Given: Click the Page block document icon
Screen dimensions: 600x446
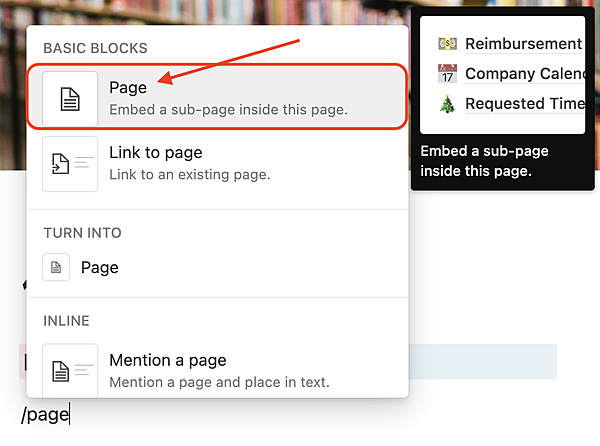Looking at the screenshot, I should (70, 98).
